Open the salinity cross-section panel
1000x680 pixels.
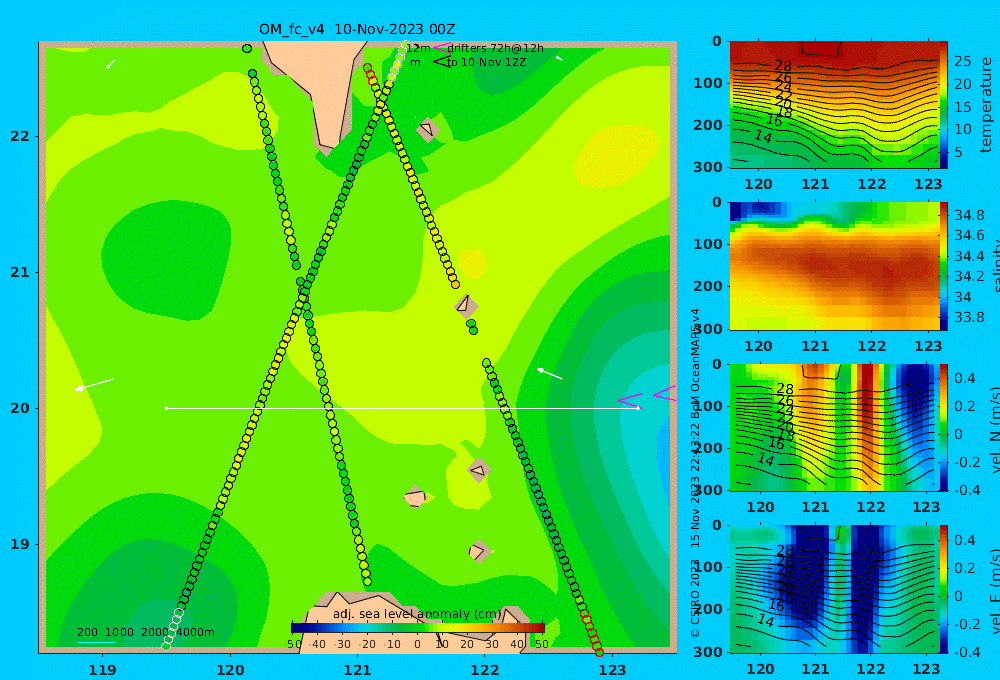pos(834,266)
